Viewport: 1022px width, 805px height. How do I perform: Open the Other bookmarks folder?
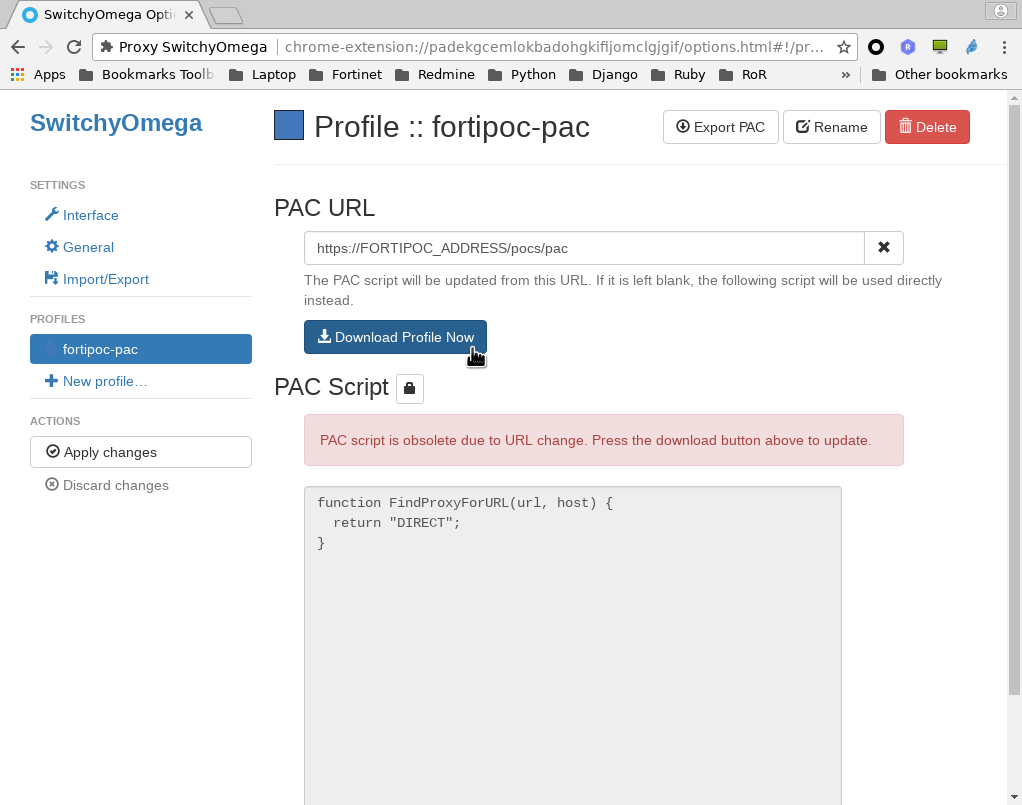(x=940, y=75)
